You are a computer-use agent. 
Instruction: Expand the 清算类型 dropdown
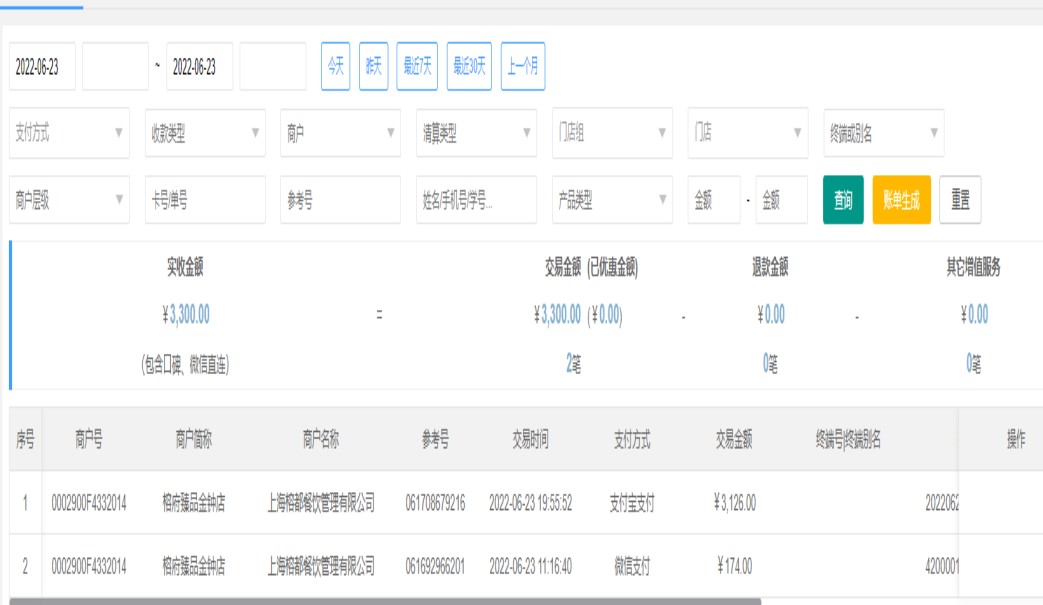[476, 133]
